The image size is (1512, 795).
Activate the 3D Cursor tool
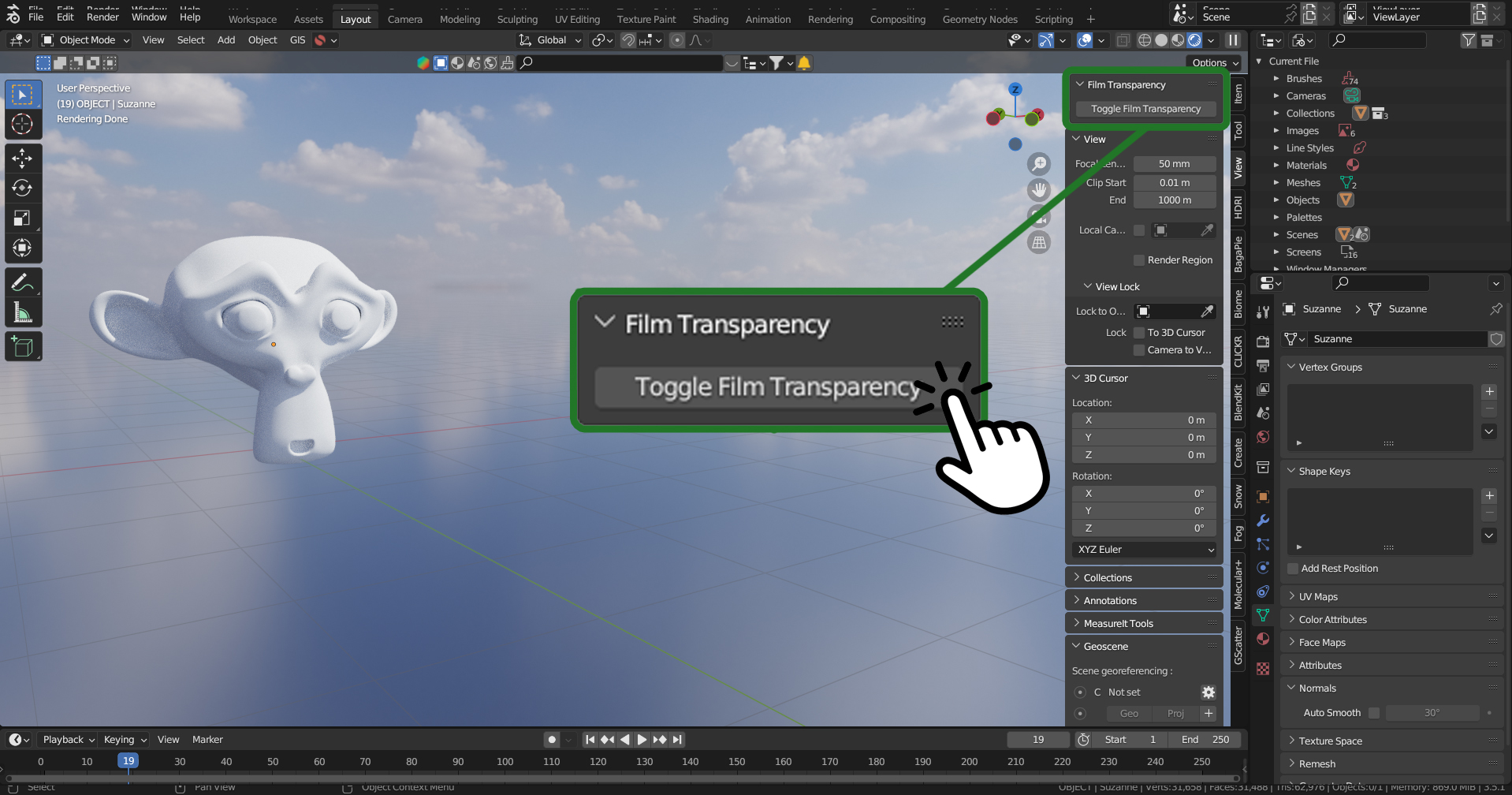(22, 124)
